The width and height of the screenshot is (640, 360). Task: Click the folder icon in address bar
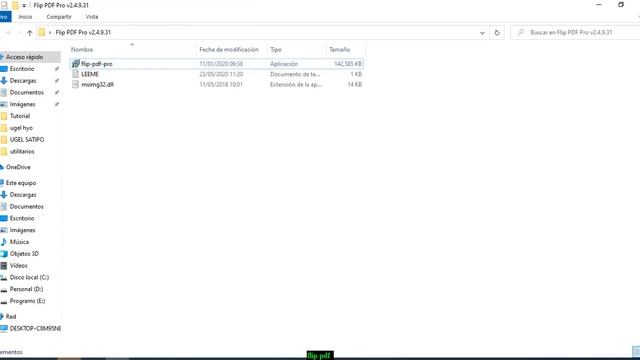42,33
